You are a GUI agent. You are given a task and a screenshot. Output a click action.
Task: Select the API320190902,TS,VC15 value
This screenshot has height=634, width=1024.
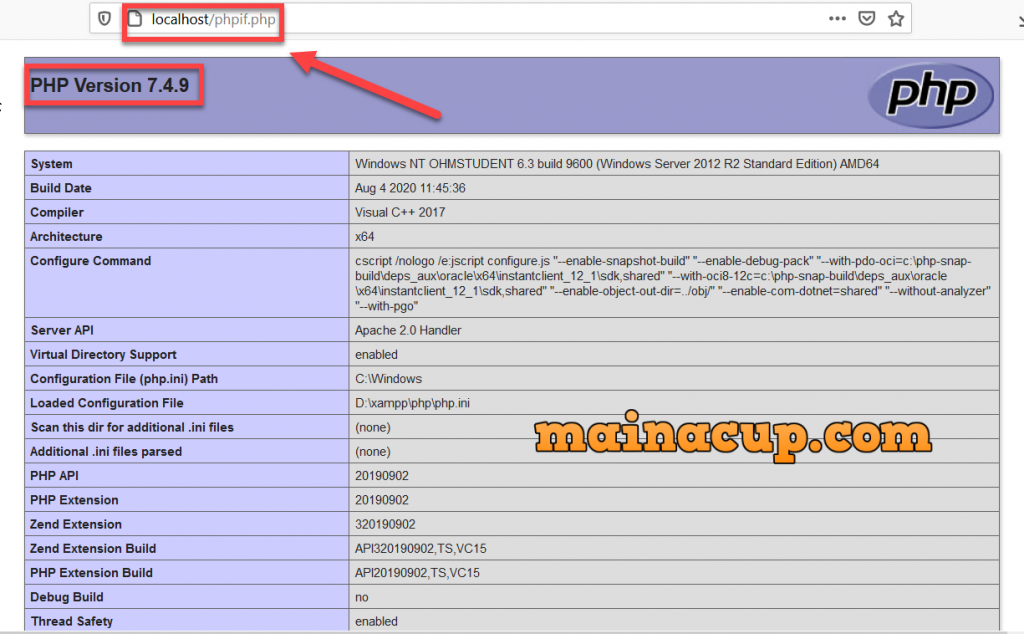(x=421, y=548)
